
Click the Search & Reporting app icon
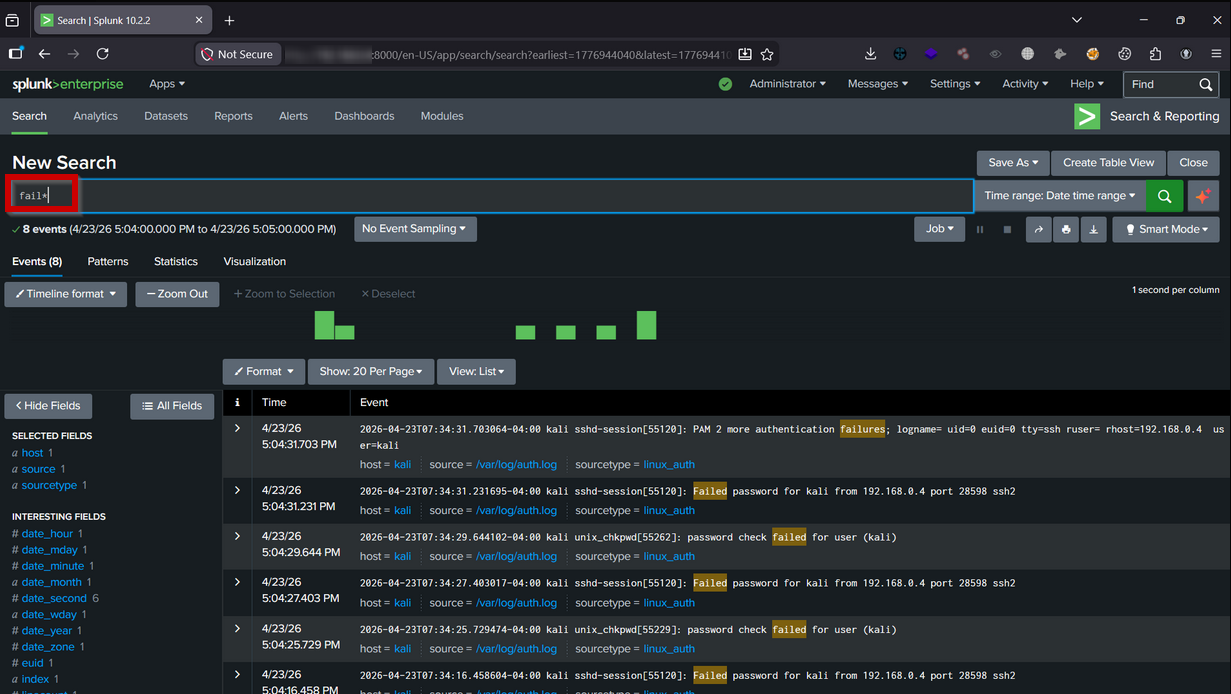click(x=1087, y=116)
